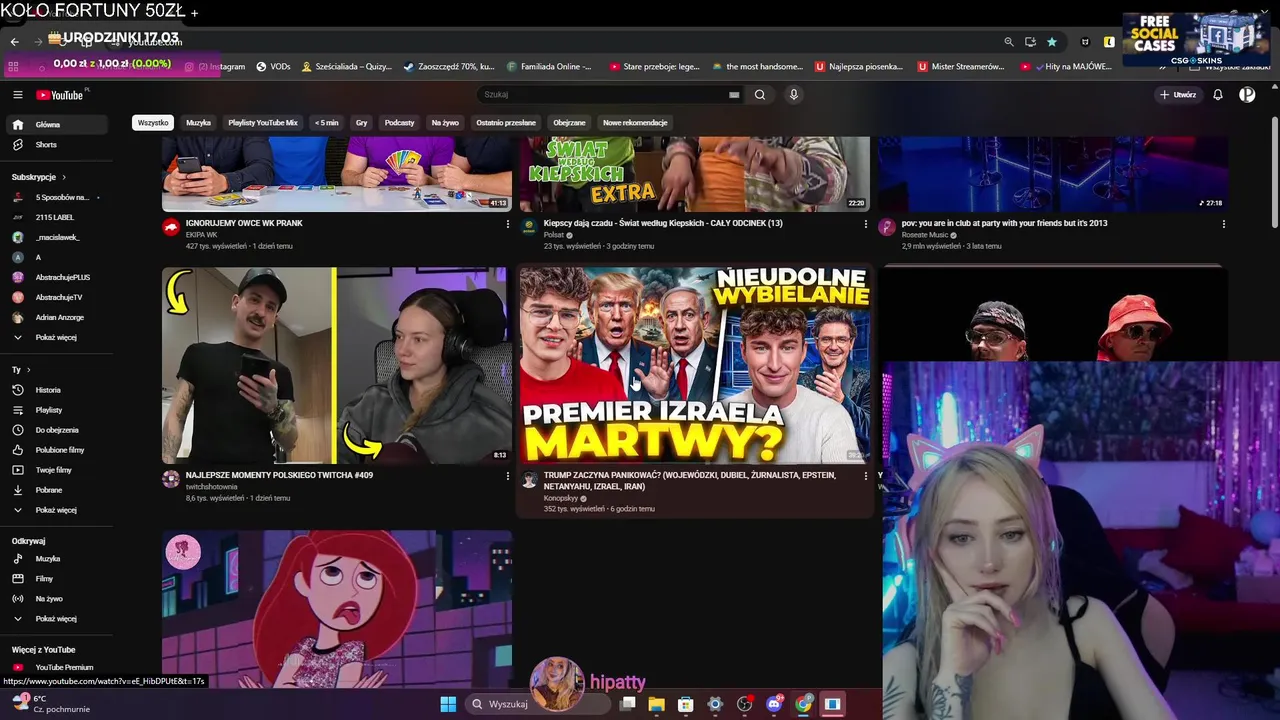
Task: Select the Nowe rekomendacje chip
Action: click(635, 123)
